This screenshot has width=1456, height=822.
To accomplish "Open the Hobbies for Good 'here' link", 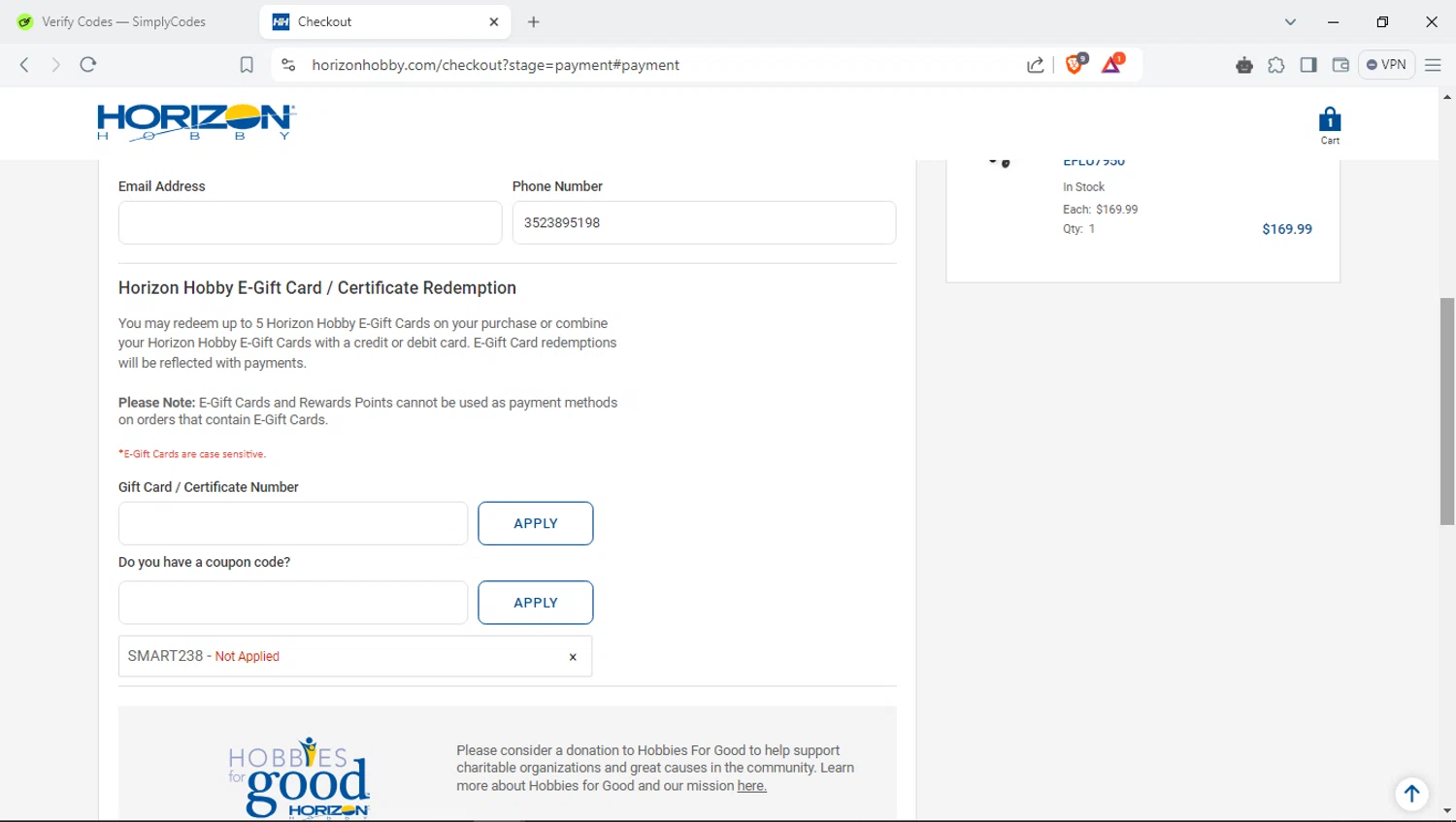I will 751,786.
